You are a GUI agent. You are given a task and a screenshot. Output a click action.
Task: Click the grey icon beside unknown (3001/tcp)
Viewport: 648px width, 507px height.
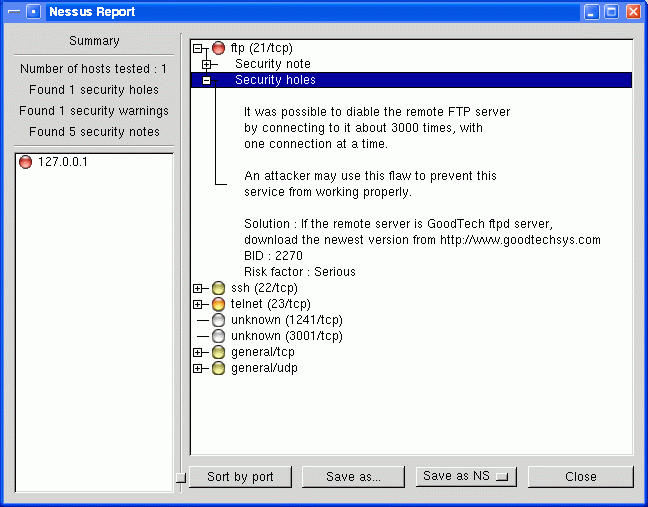pyautogui.click(x=218, y=336)
